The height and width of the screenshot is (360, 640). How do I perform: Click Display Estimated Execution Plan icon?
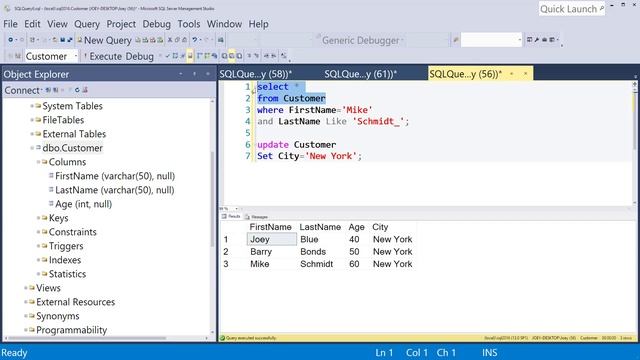175,56
